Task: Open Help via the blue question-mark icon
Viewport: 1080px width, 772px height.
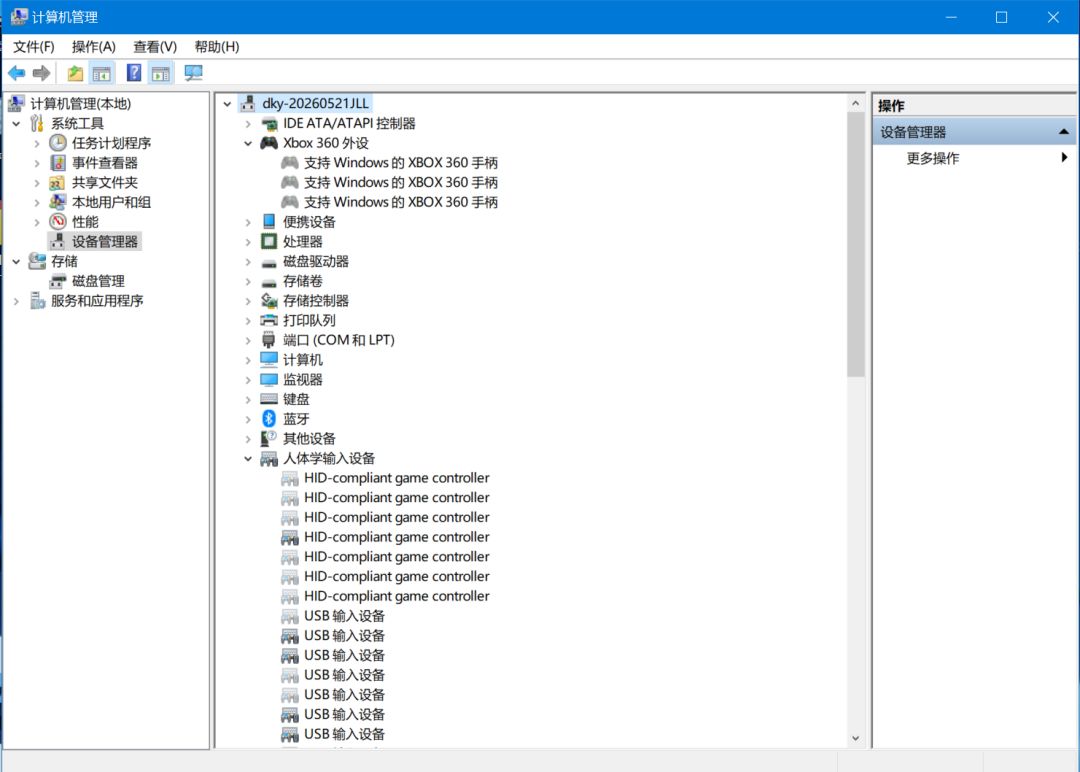Action: click(134, 72)
